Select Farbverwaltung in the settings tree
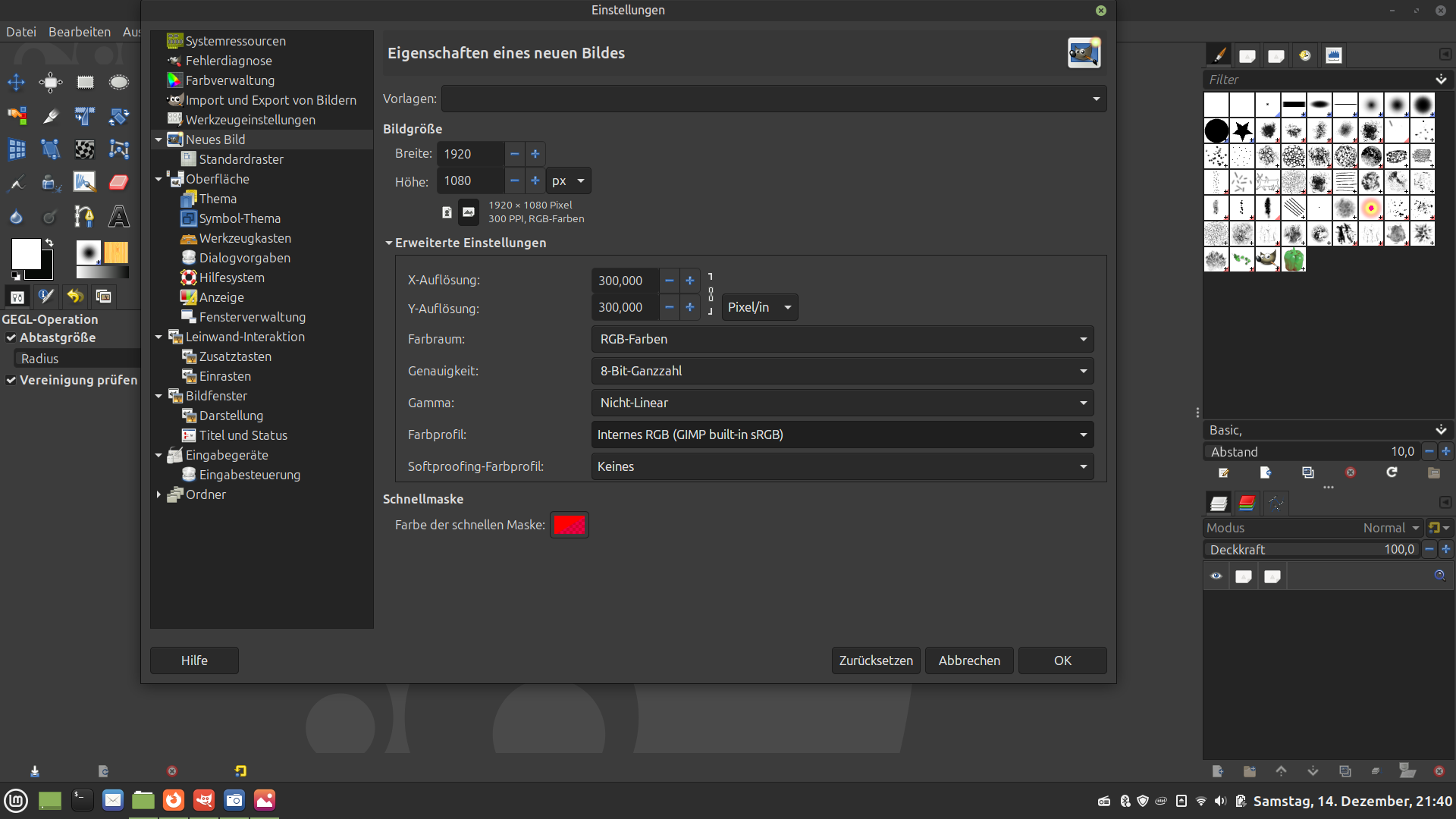1456x819 pixels. tap(230, 80)
